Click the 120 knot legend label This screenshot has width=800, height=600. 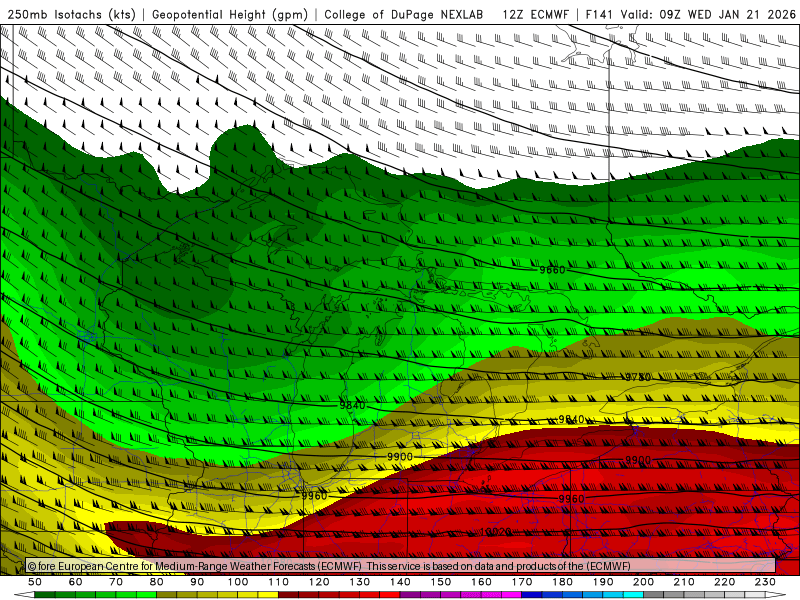[x=319, y=582]
